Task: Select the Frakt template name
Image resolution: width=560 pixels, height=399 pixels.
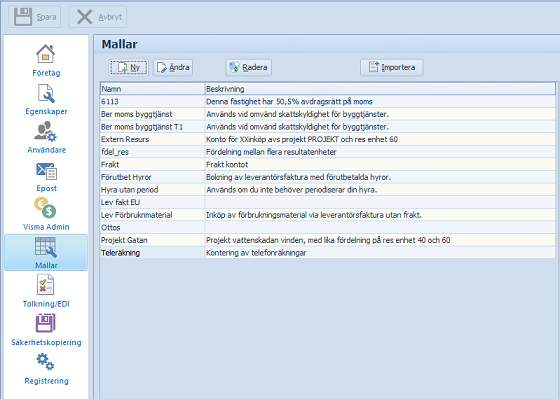Action: [110, 165]
